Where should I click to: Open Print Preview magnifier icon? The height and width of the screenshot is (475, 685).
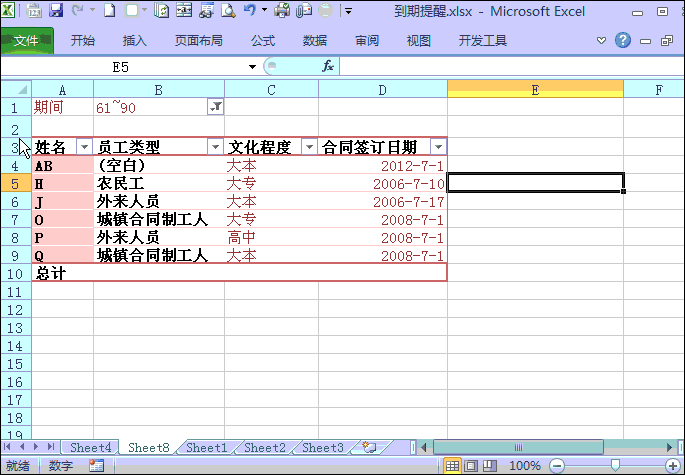[x=228, y=10]
